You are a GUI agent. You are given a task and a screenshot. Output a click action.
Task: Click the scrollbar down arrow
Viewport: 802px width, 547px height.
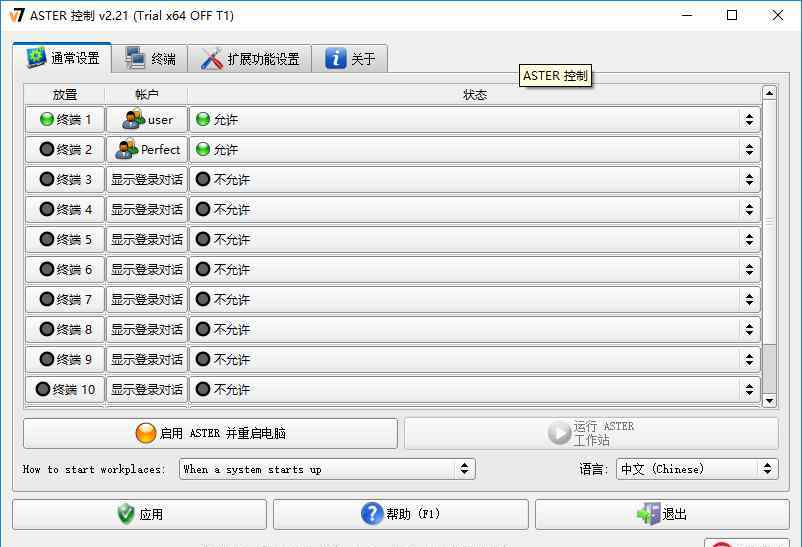769,401
